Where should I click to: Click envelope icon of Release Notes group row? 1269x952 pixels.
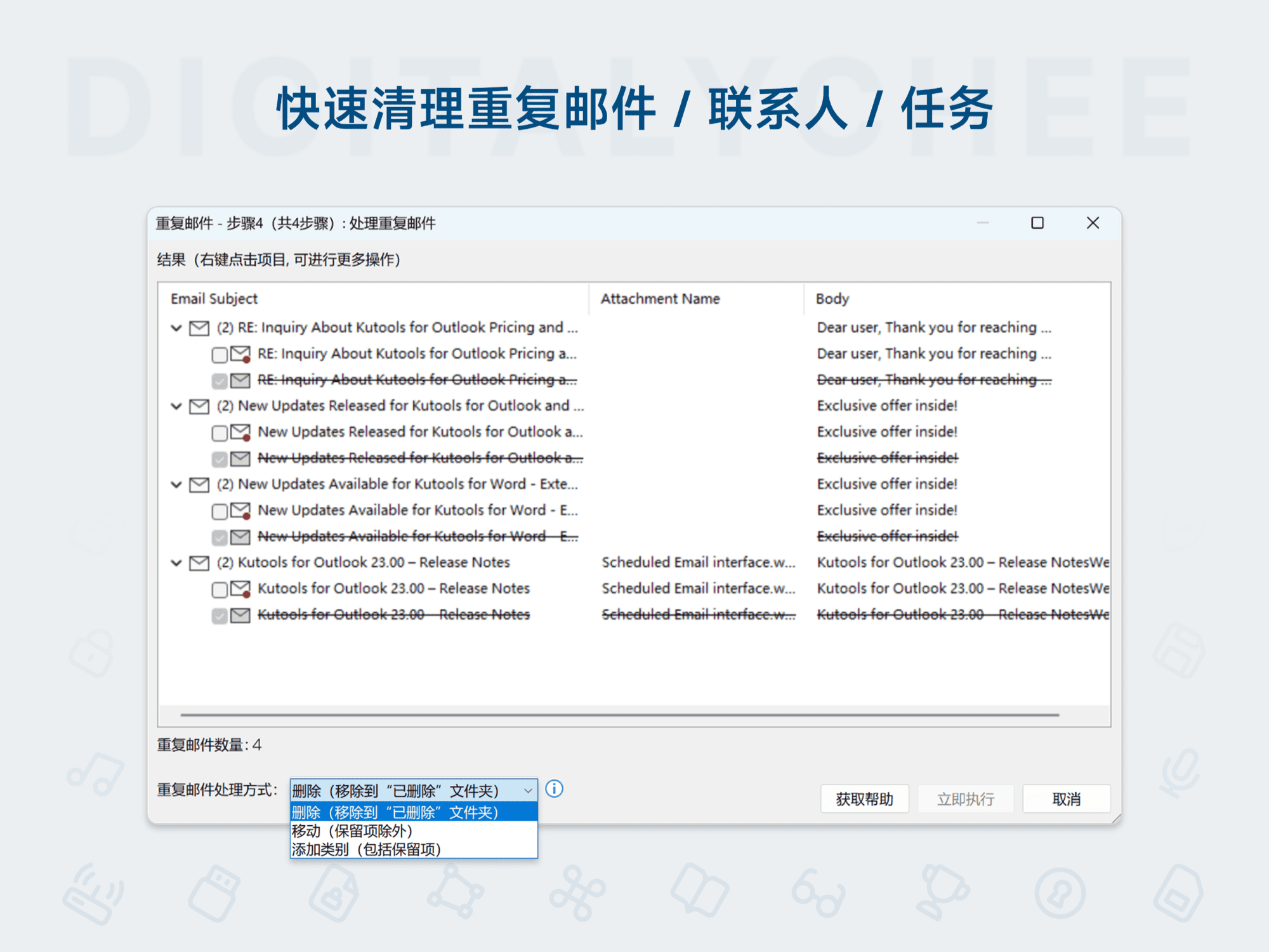199,563
